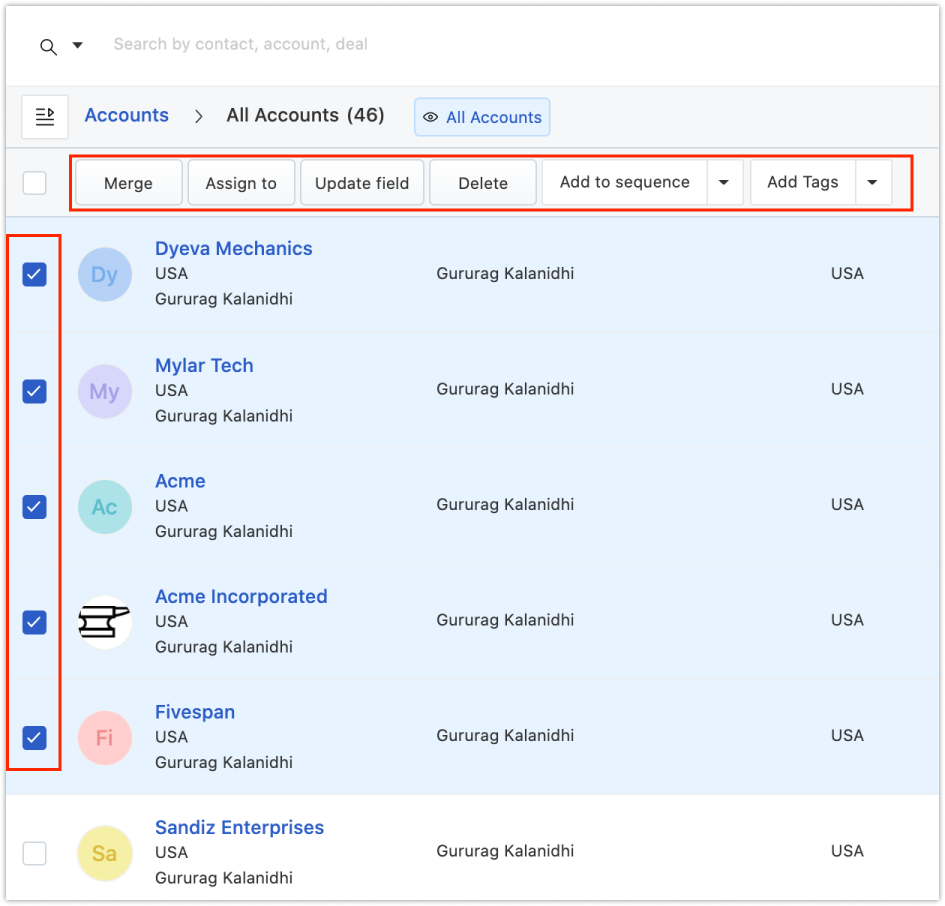Open the Sandiz Enterprises account link

pyautogui.click(x=239, y=827)
